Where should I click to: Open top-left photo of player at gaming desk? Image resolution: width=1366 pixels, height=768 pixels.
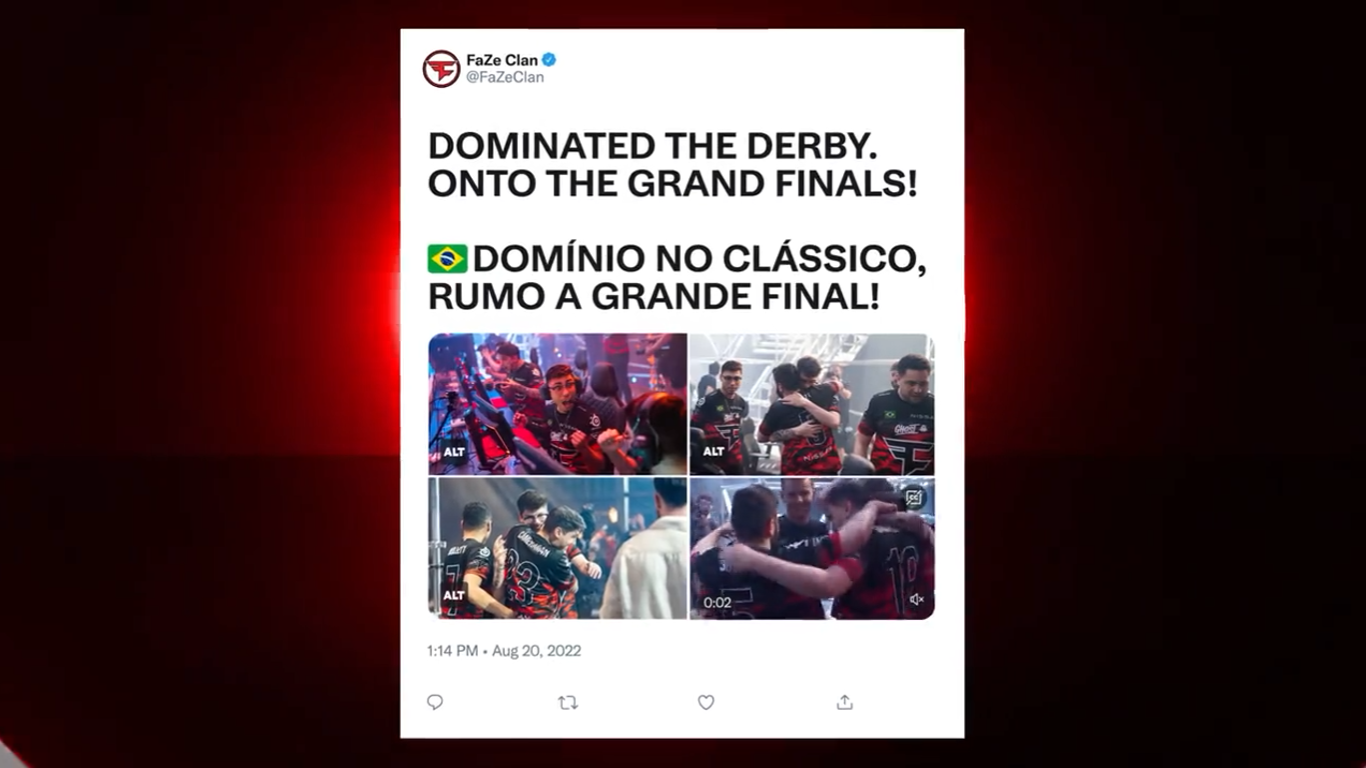coord(558,404)
